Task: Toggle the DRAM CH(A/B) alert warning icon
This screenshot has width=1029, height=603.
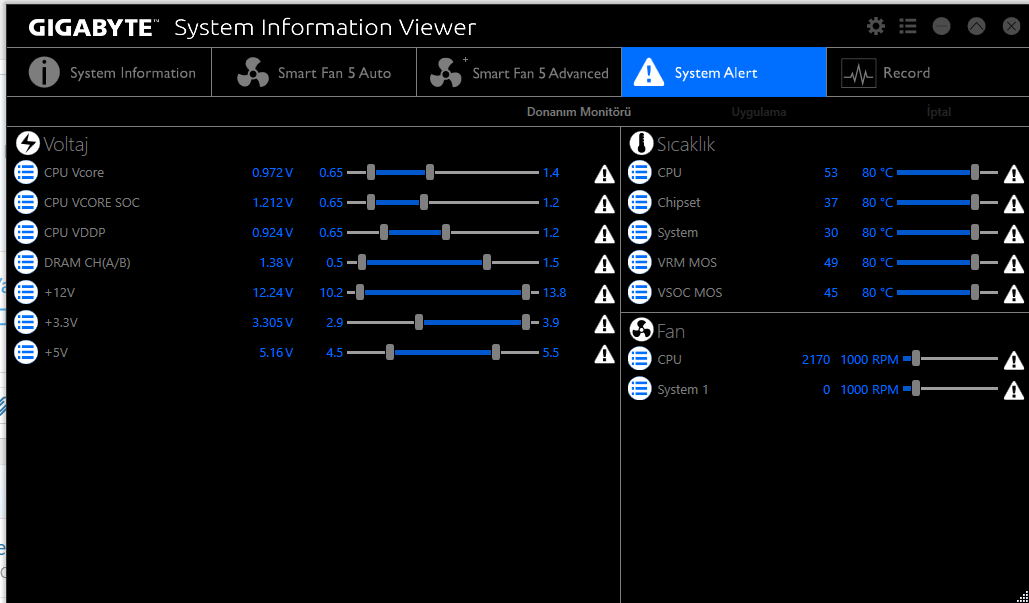Action: coord(604,264)
